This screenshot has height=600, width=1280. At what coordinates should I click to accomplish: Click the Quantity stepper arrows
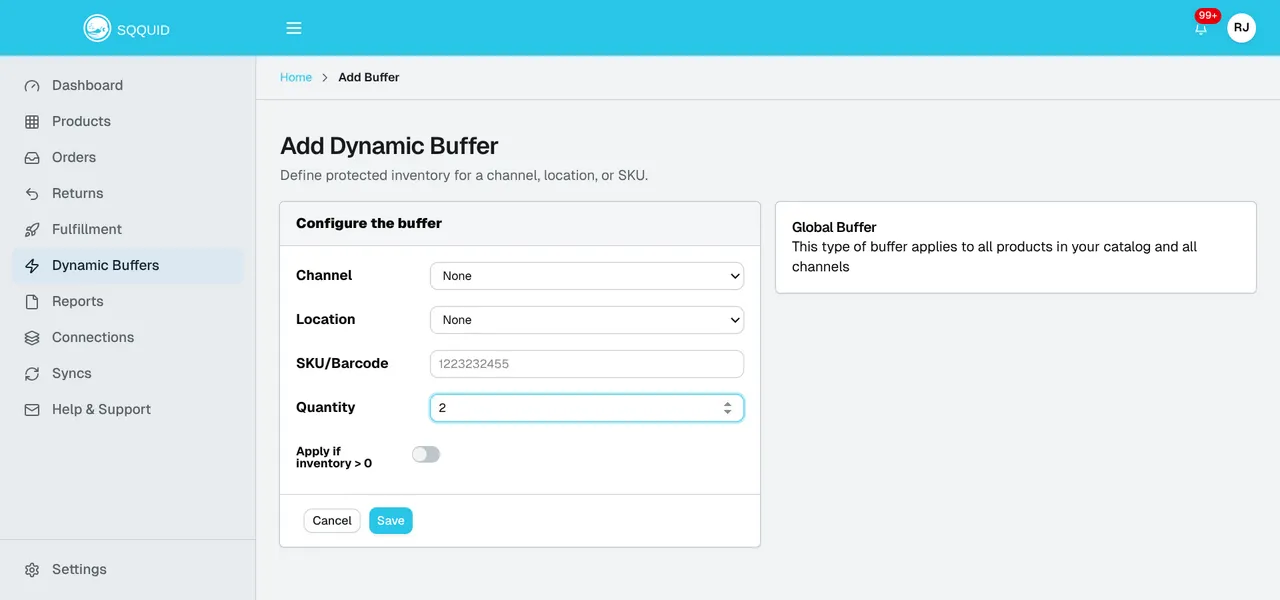click(x=728, y=408)
